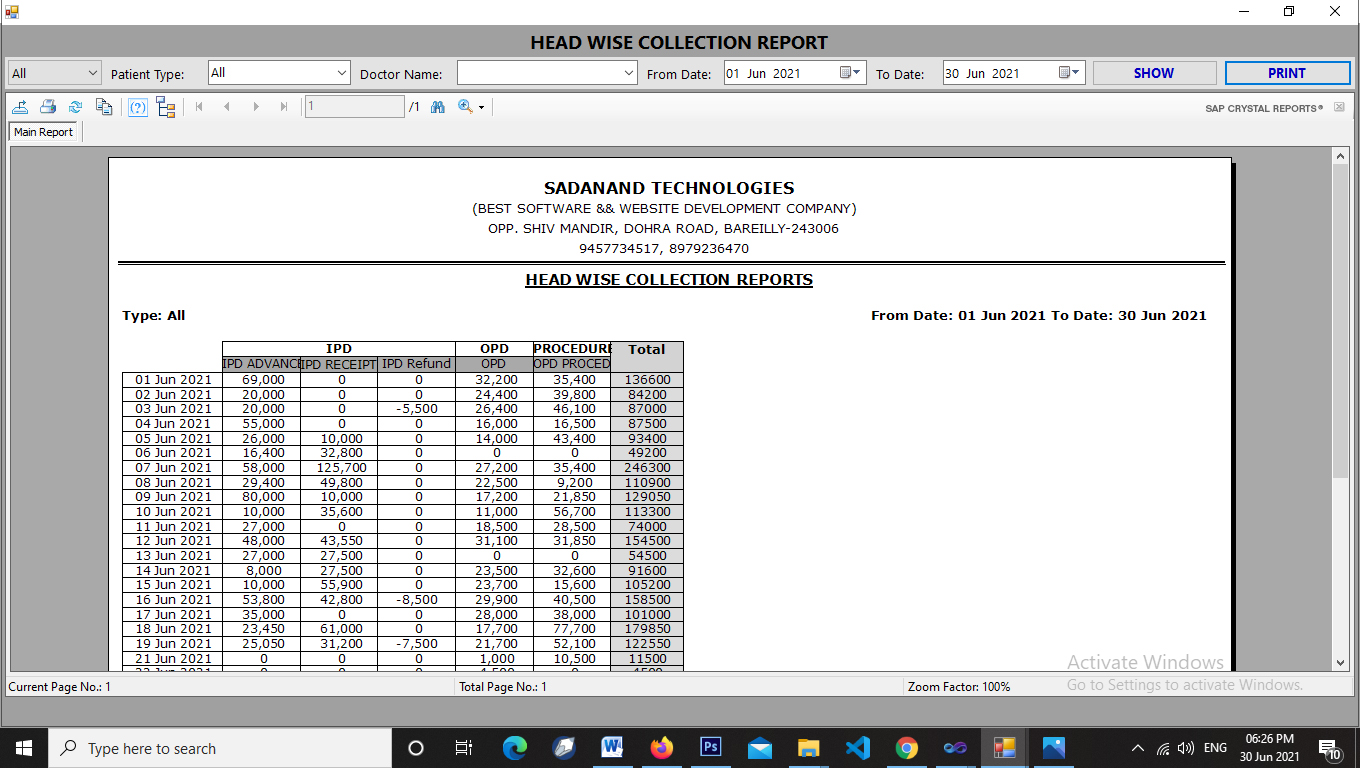Open Photos app from the taskbar

tap(1054, 748)
